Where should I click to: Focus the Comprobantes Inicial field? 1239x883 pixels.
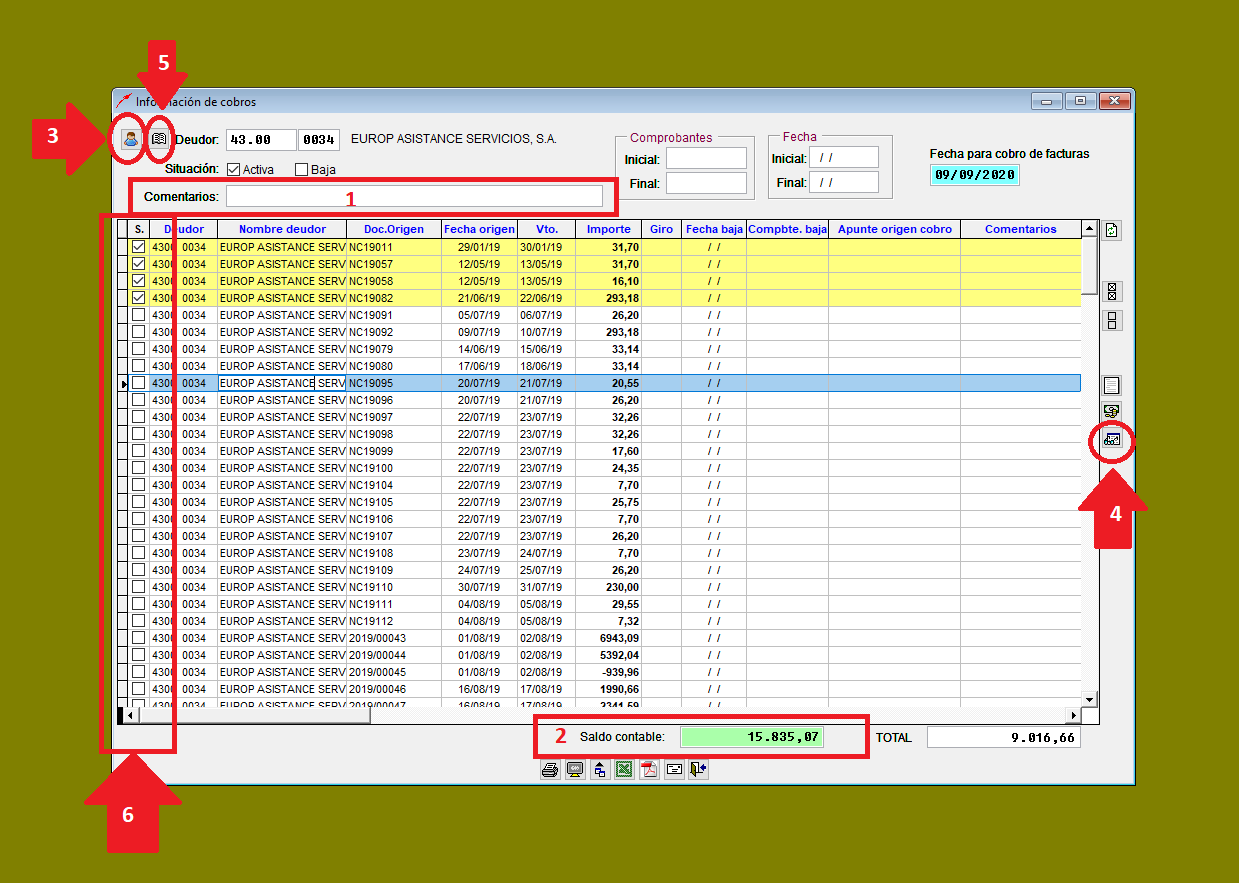706,158
